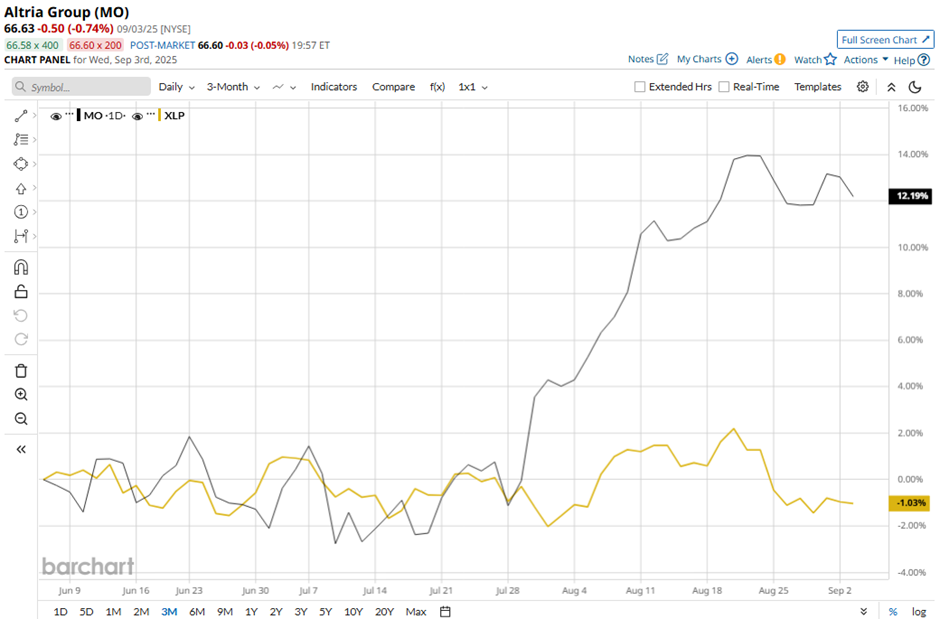Open the Help question mark icon
The height and width of the screenshot is (619, 940).
924,59
